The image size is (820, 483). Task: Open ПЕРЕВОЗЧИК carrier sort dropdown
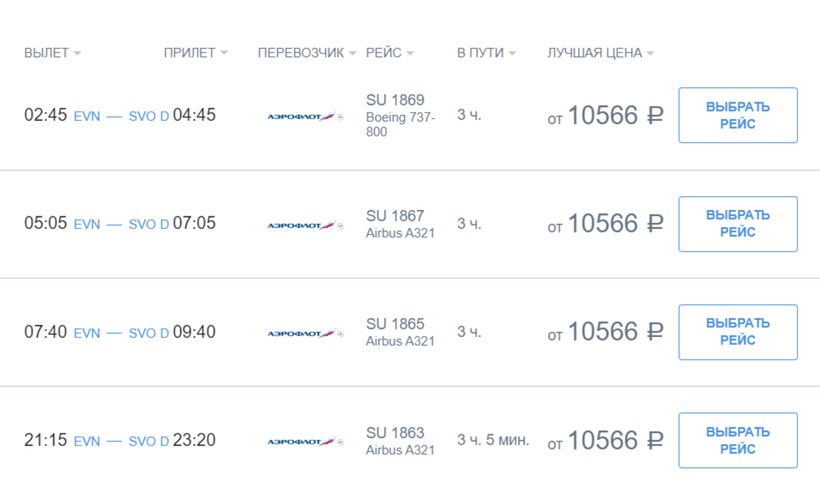[x=306, y=53]
